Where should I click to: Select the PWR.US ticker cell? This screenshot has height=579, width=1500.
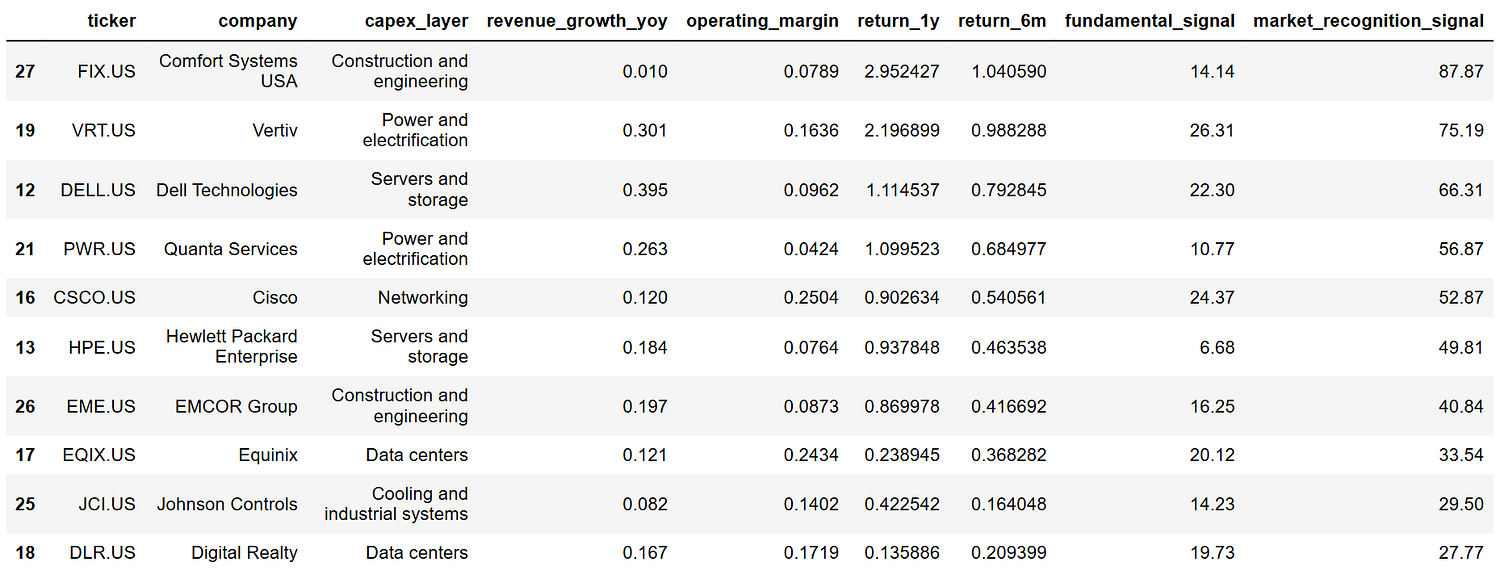tap(101, 249)
